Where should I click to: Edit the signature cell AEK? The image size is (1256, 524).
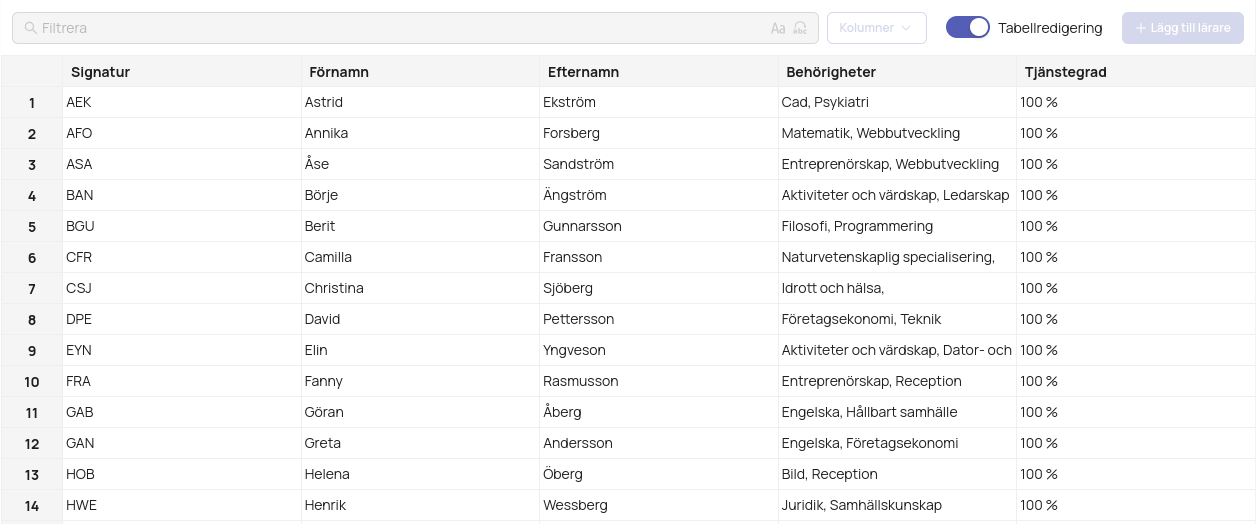[x=181, y=103]
